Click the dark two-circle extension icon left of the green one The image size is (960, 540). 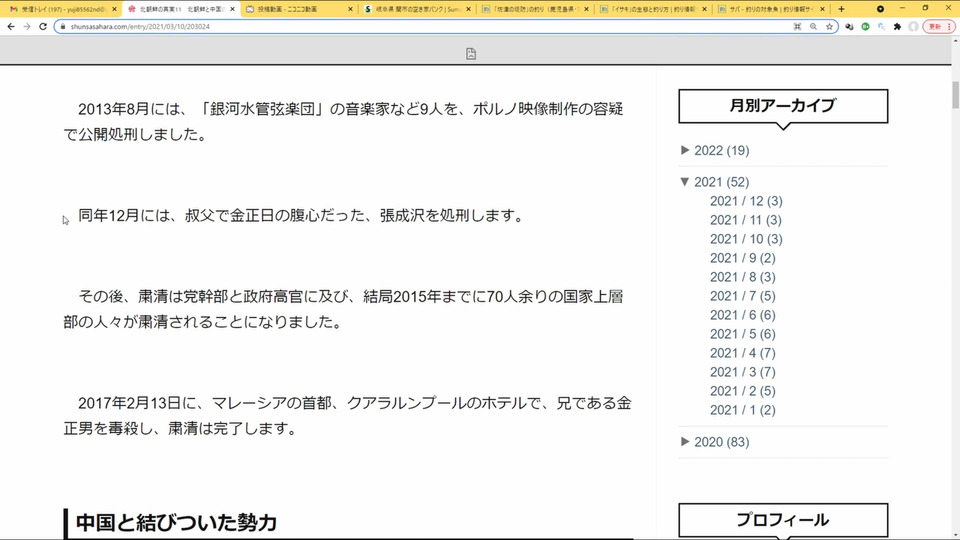(849, 27)
